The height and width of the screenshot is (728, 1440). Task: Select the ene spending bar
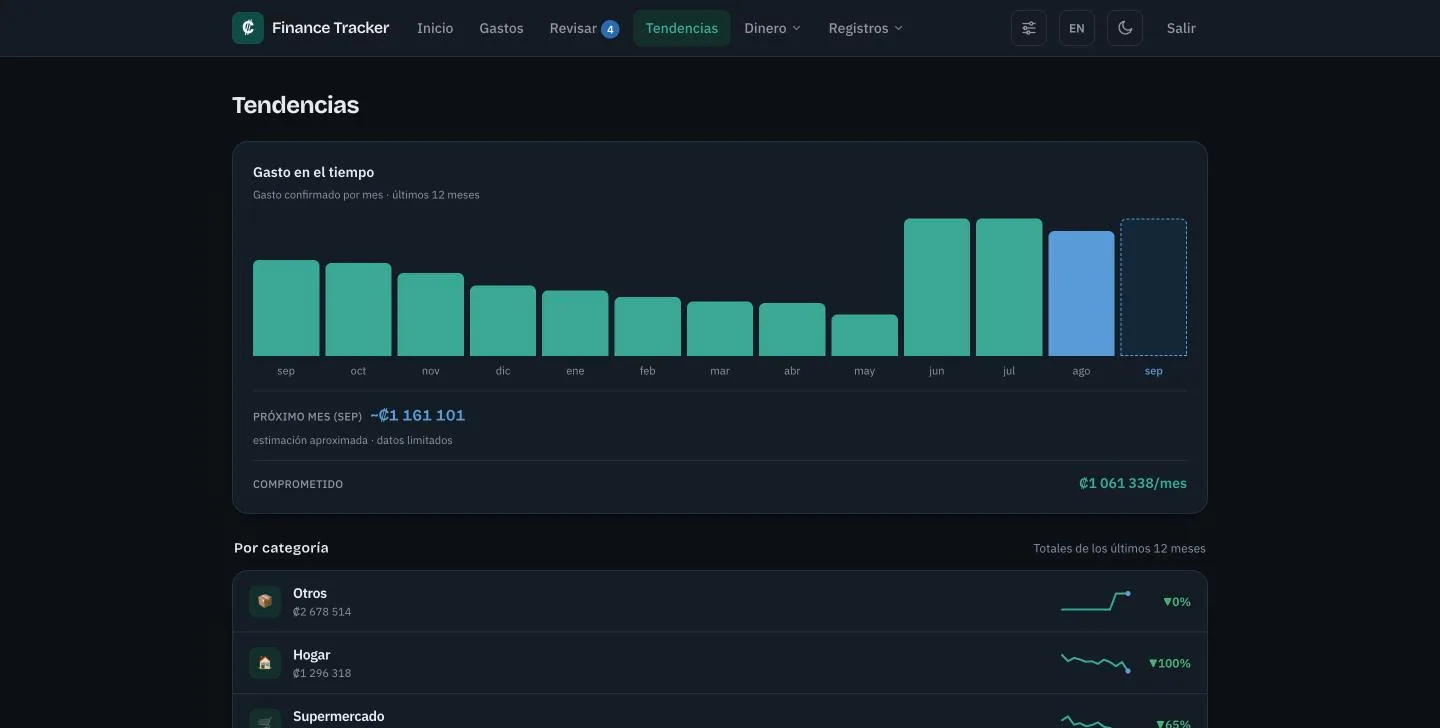575,323
